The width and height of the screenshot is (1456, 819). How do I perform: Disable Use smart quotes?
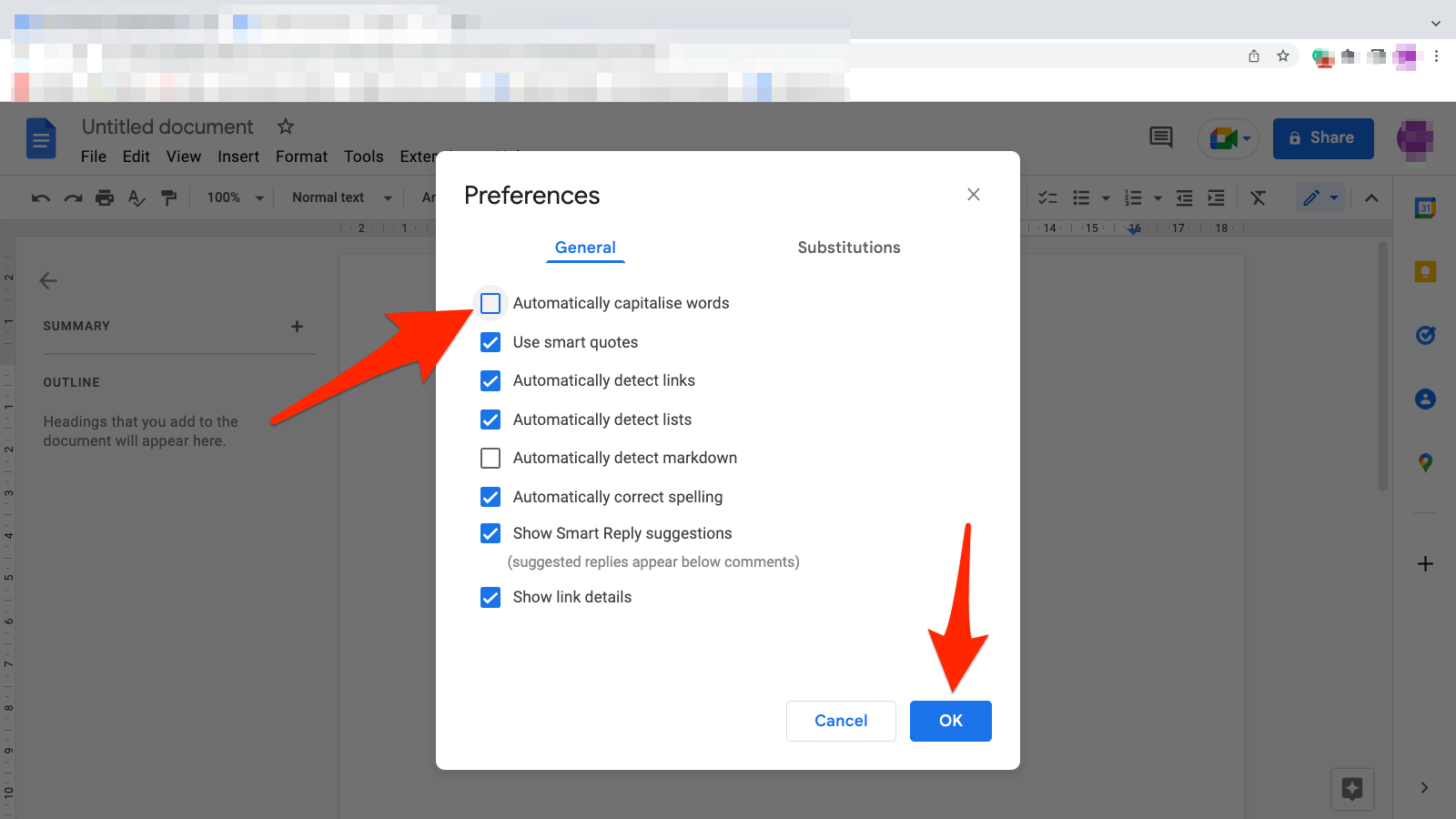[x=490, y=342]
